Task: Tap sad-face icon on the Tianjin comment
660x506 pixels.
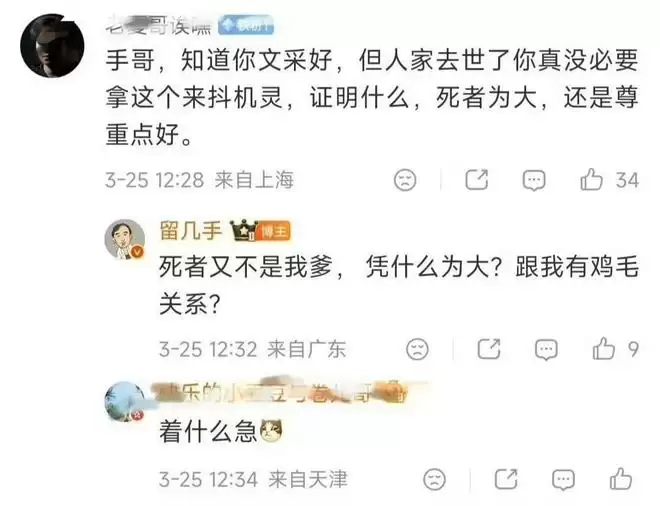Action: click(x=434, y=479)
